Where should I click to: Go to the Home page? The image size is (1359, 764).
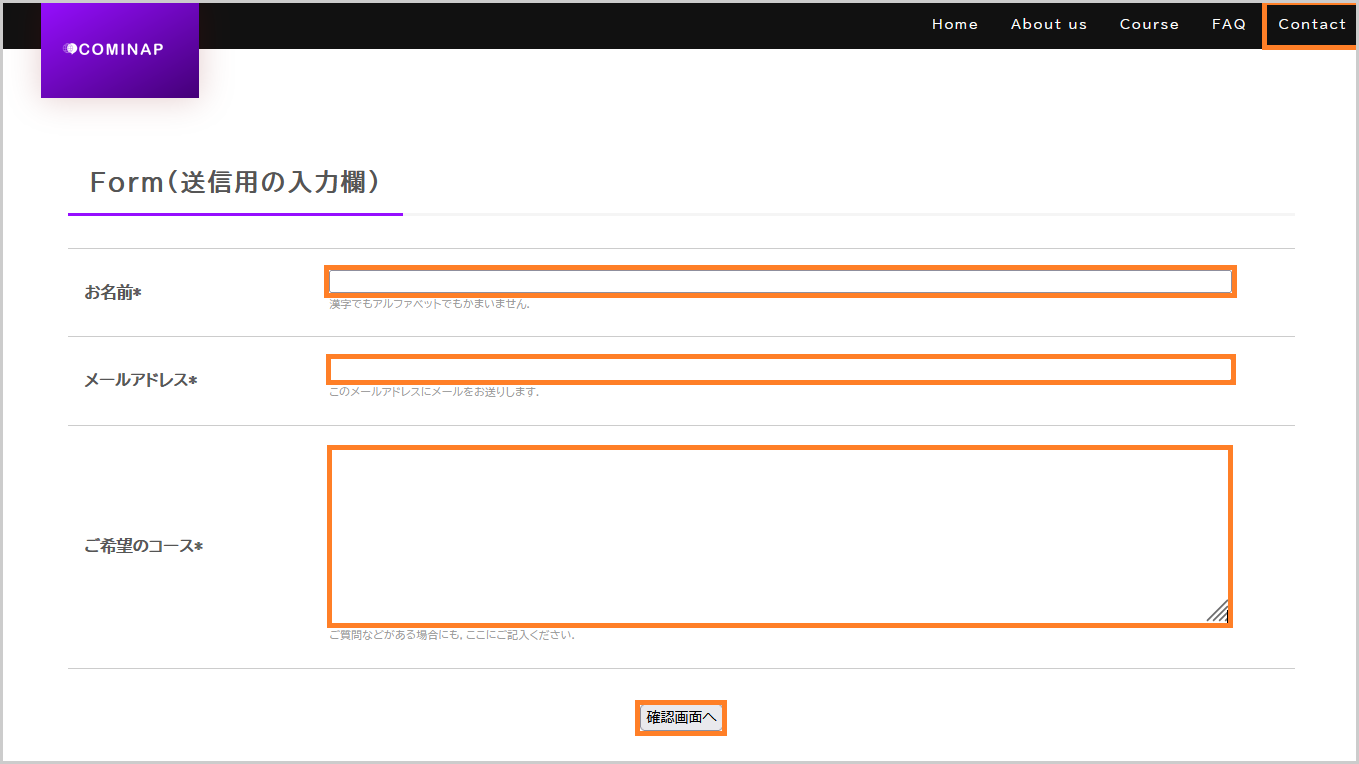954,25
